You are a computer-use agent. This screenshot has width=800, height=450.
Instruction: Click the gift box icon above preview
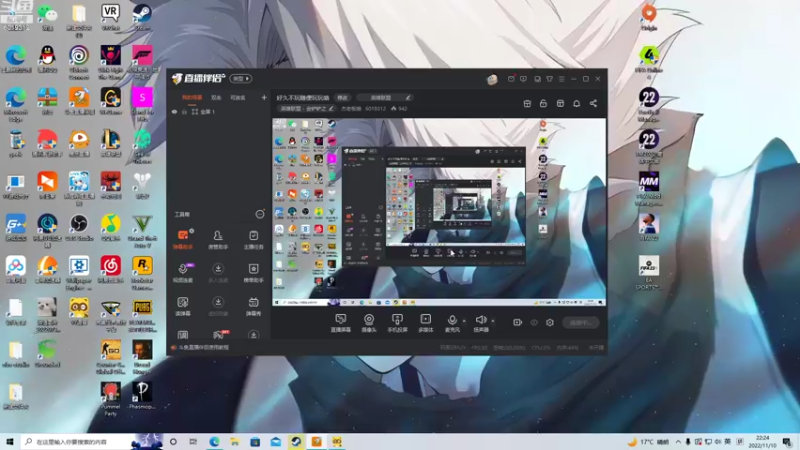click(x=527, y=104)
